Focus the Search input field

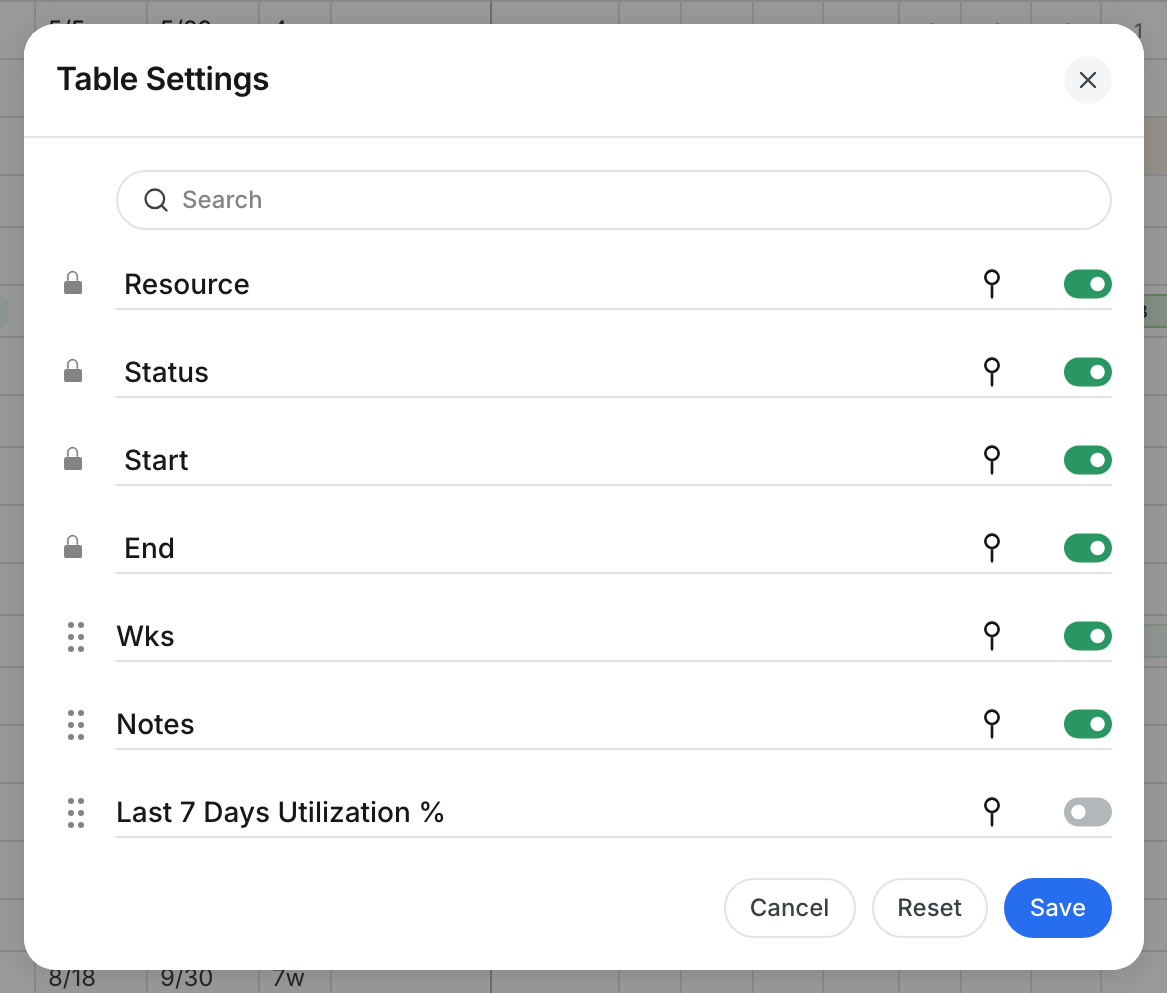click(613, 200)
